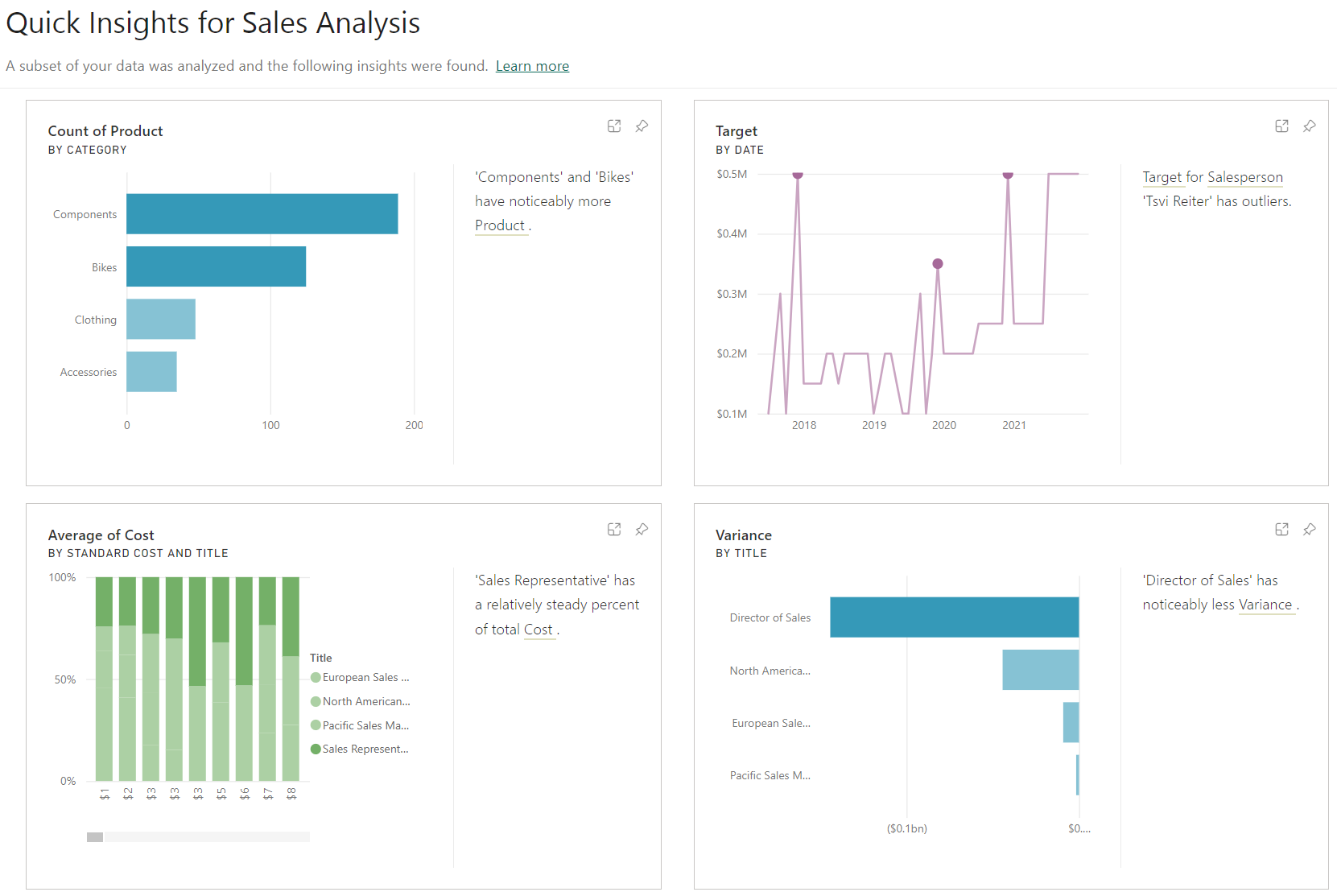Click the 2020 outlier point on Target line
Viewport: 1337px width, 896px height.
coord(938,264)
